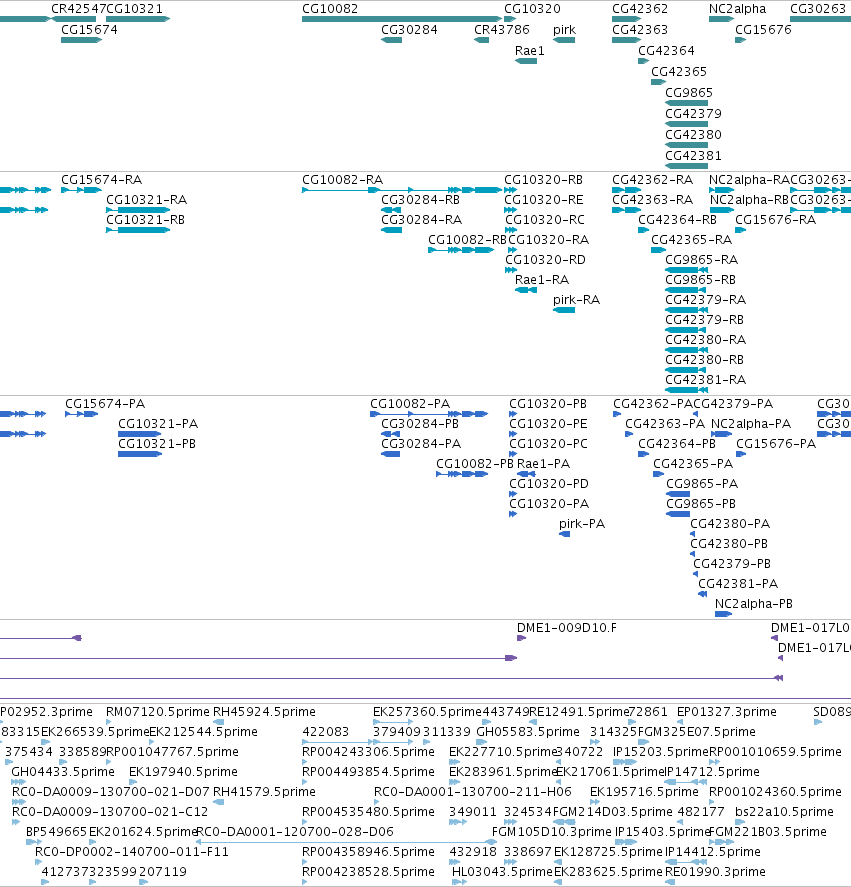851x887 pixels.
Task: Click the RM07120.5prime EST label
Action: click(x=158, y=712)
